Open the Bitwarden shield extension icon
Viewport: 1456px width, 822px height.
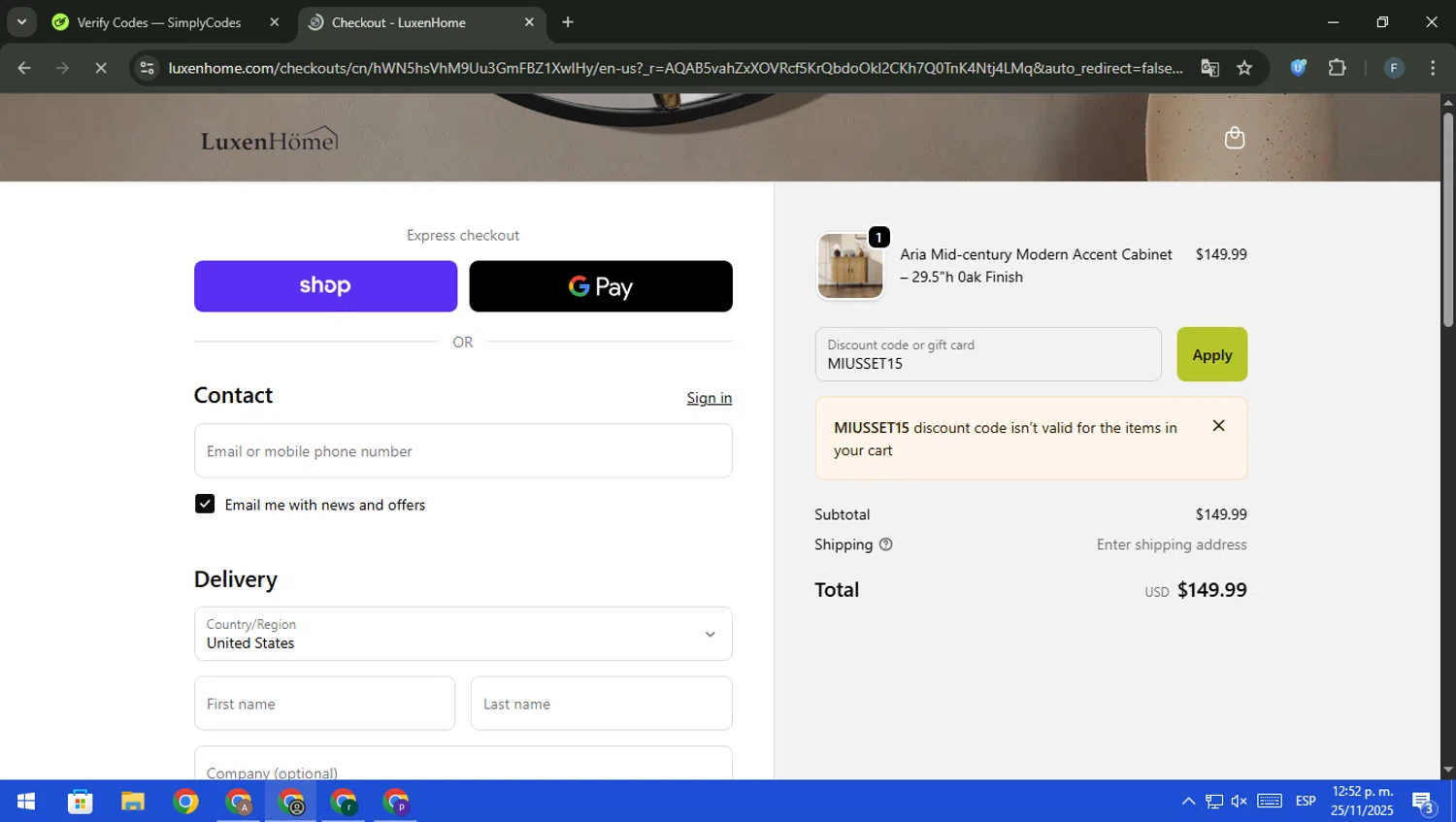pyautogui.click(x=1298, y=68)
